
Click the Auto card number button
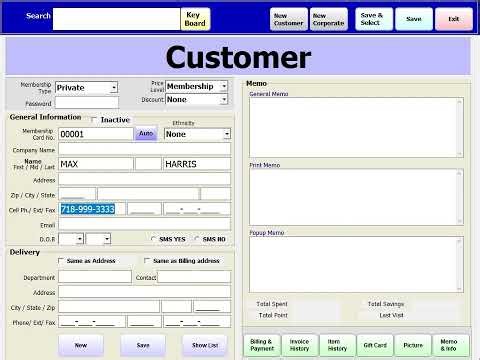tap(146, 134)
